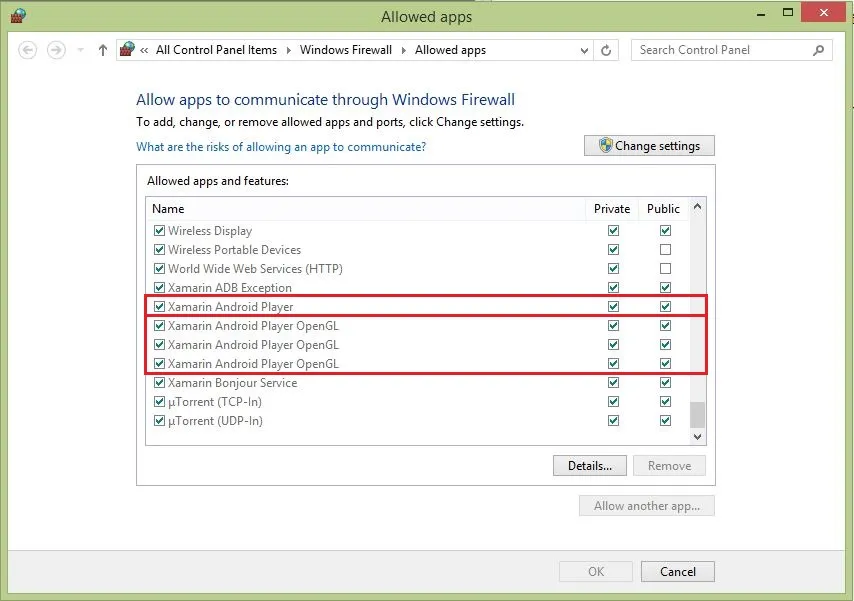The image size is (854, 601).
Task: Select the Xamarin ADB Exception row
Action: [x=418, y=287]
